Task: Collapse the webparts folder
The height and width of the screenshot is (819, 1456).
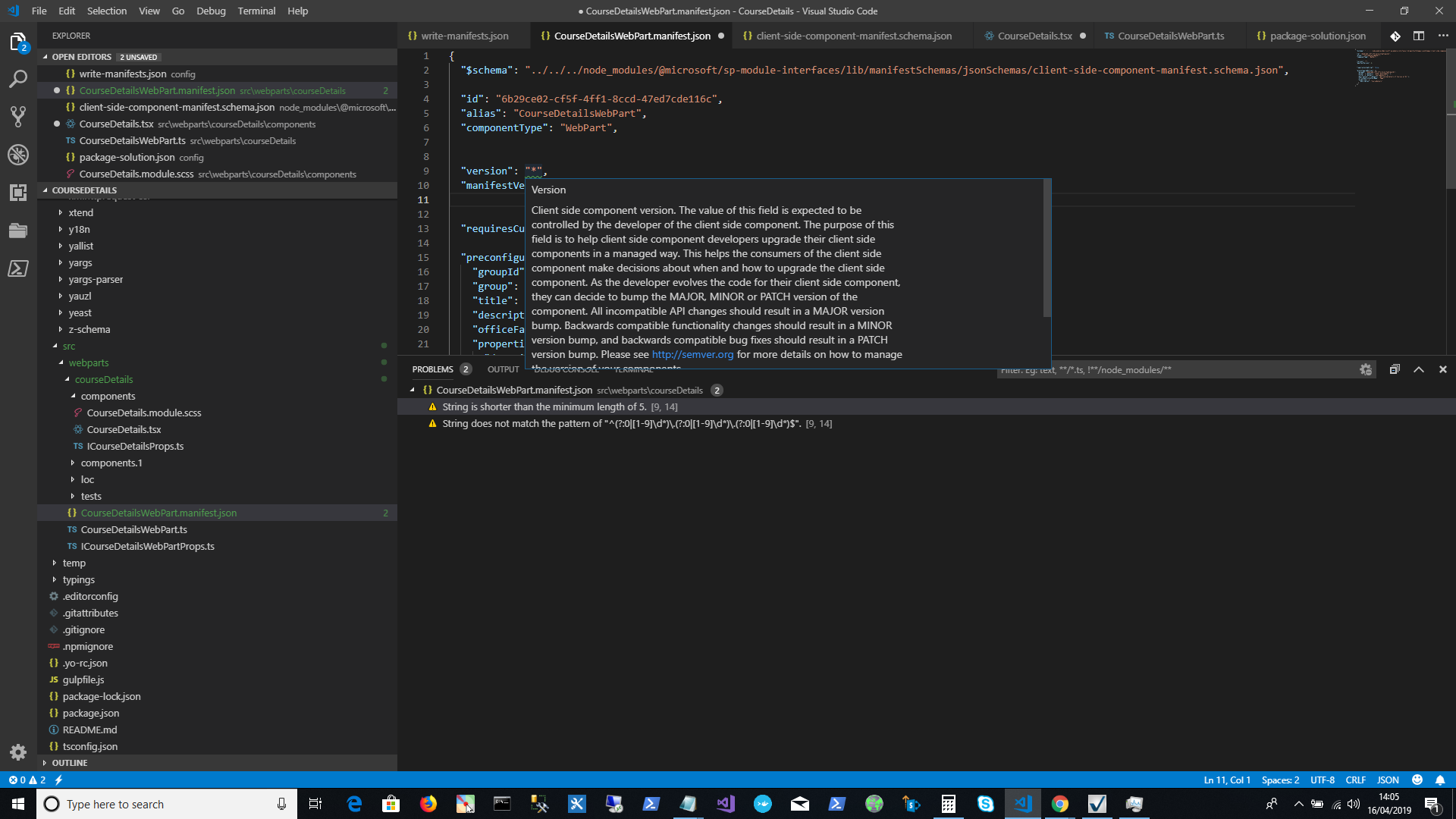Action: point(88,362)
